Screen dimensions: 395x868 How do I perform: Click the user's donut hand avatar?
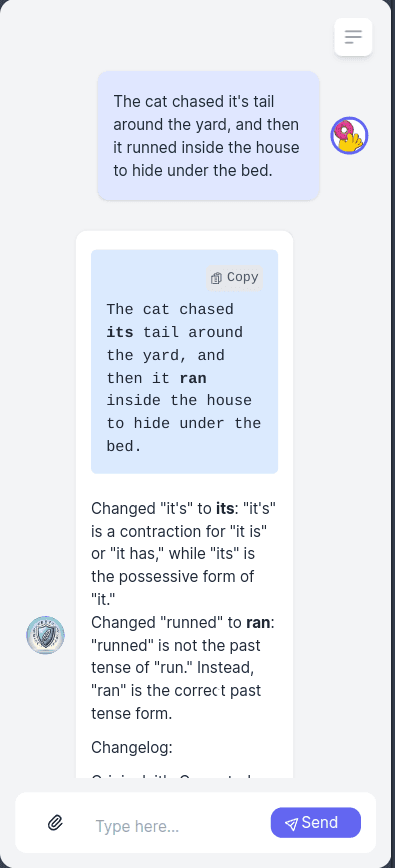pos(349,136)
